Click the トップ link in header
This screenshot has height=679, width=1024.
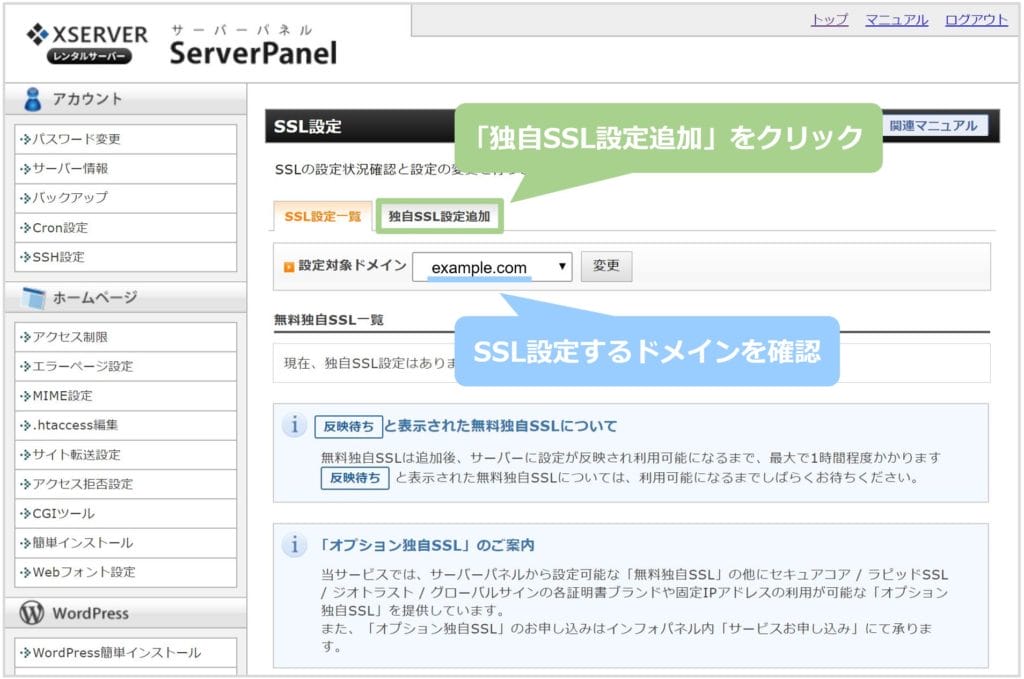point(829,20)
